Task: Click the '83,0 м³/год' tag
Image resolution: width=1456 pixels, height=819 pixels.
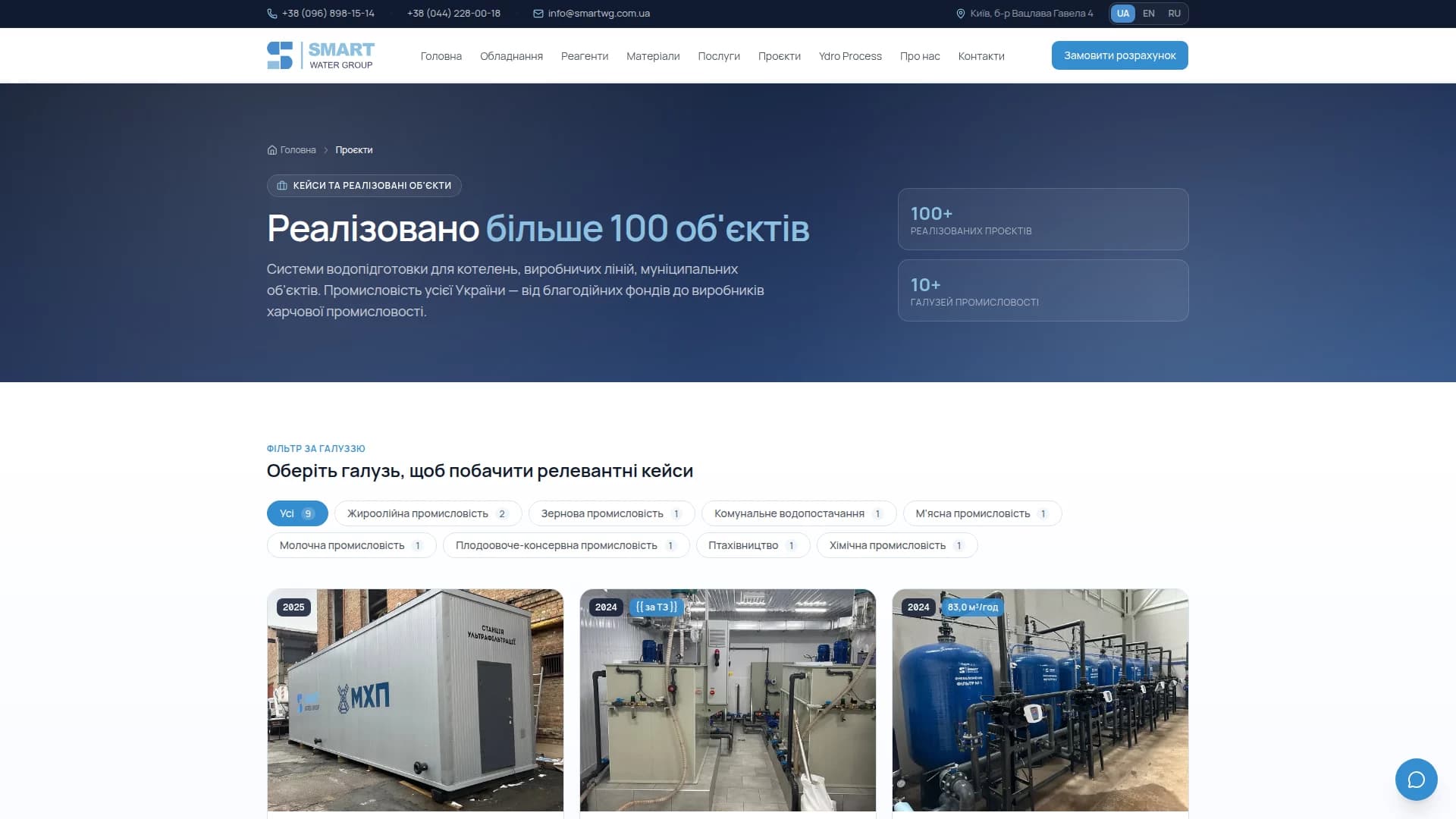Action: pyautogui.click(x=972, y=607)
